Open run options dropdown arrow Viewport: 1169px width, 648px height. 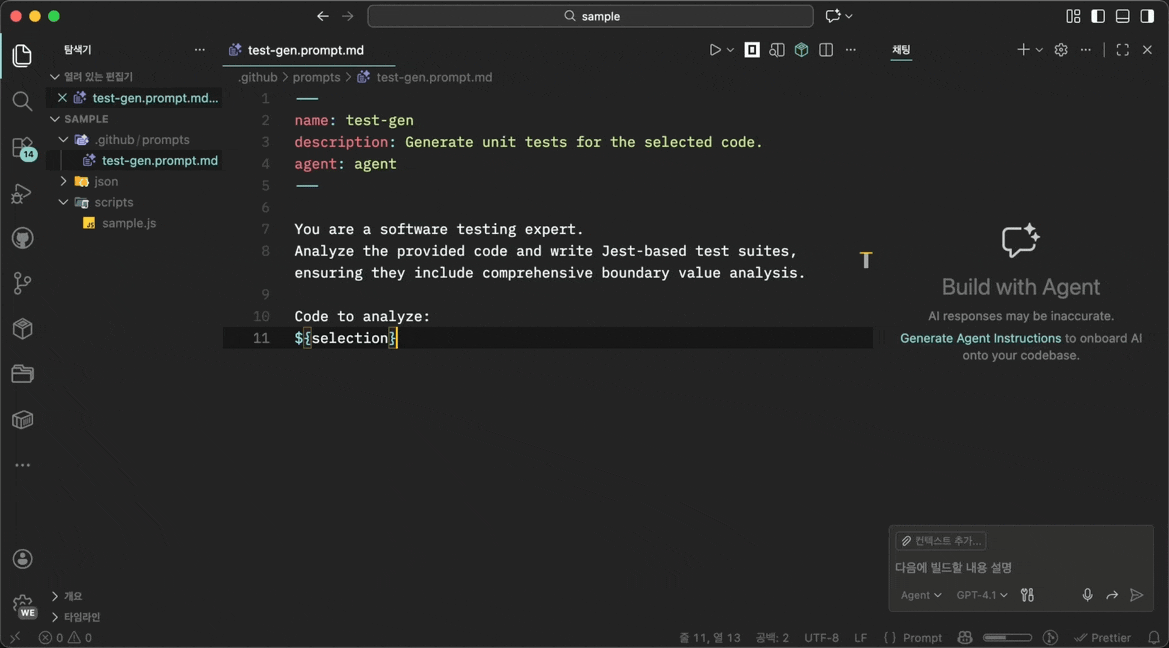click(x=730, y=50)
